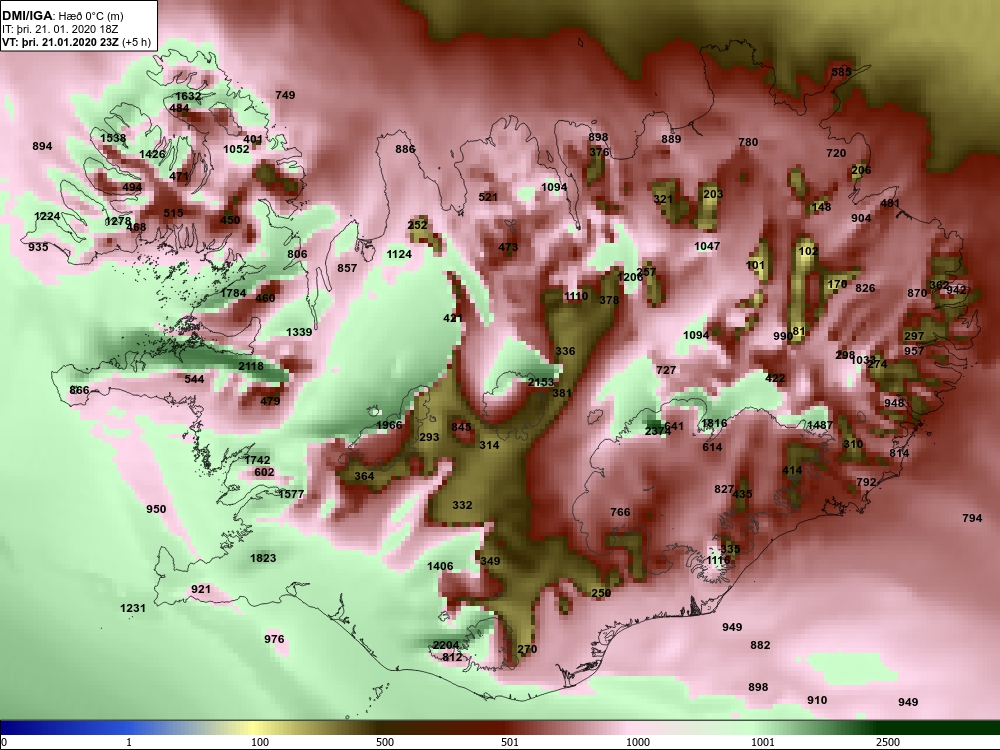Select the map value 904
The height and width of the screenshot is (750, 1000).
click(x=861, y=218)
